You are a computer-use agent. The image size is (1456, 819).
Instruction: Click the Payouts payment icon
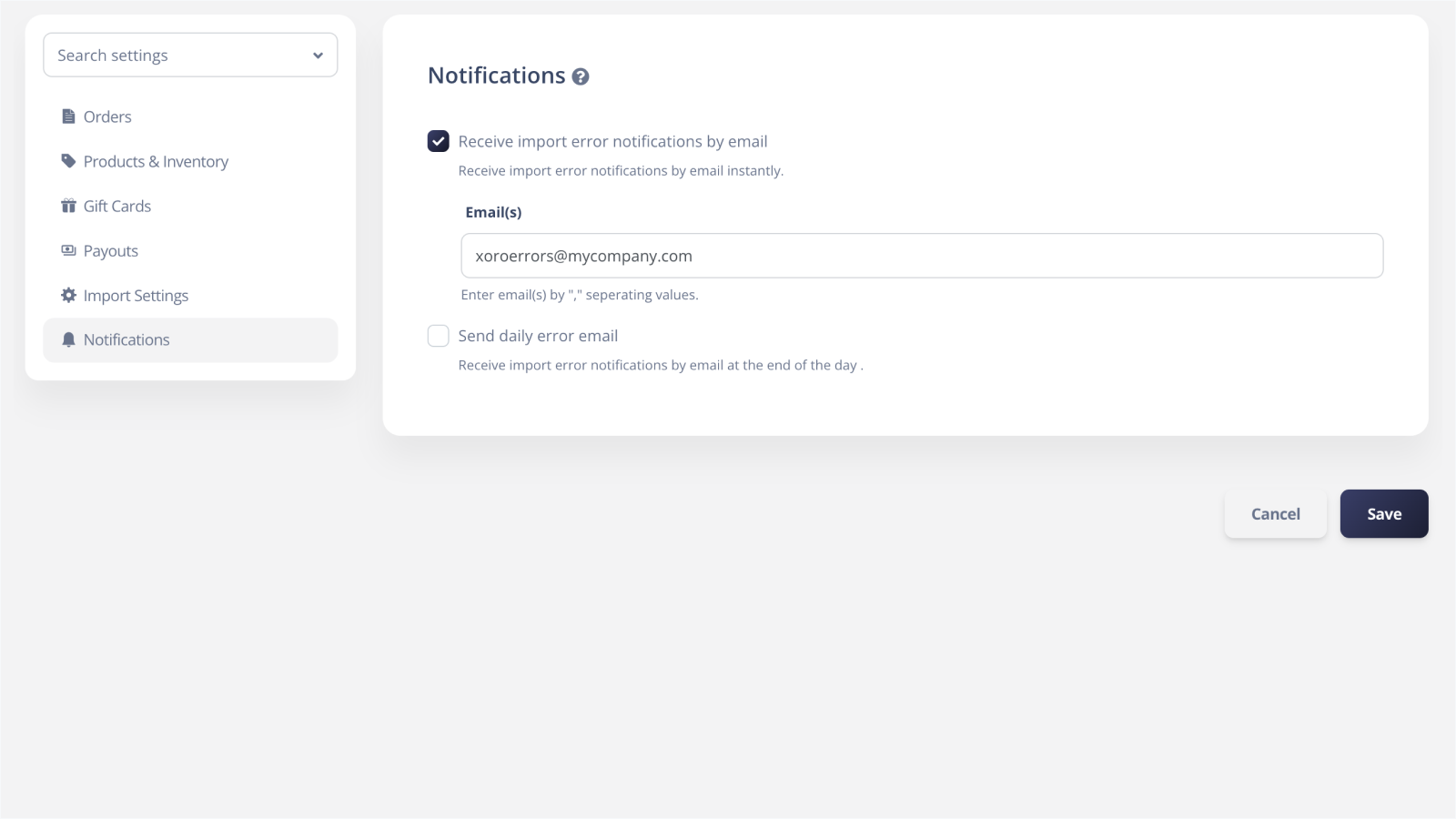(68, 250)
